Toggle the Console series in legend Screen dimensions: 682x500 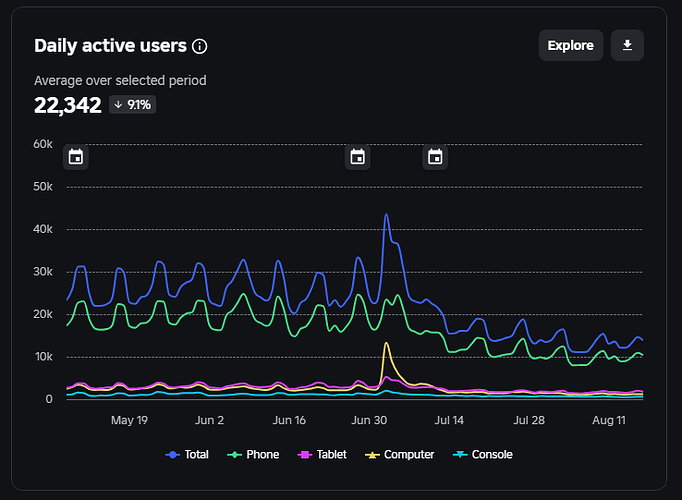pyautogui.click(x=483, y=454)
